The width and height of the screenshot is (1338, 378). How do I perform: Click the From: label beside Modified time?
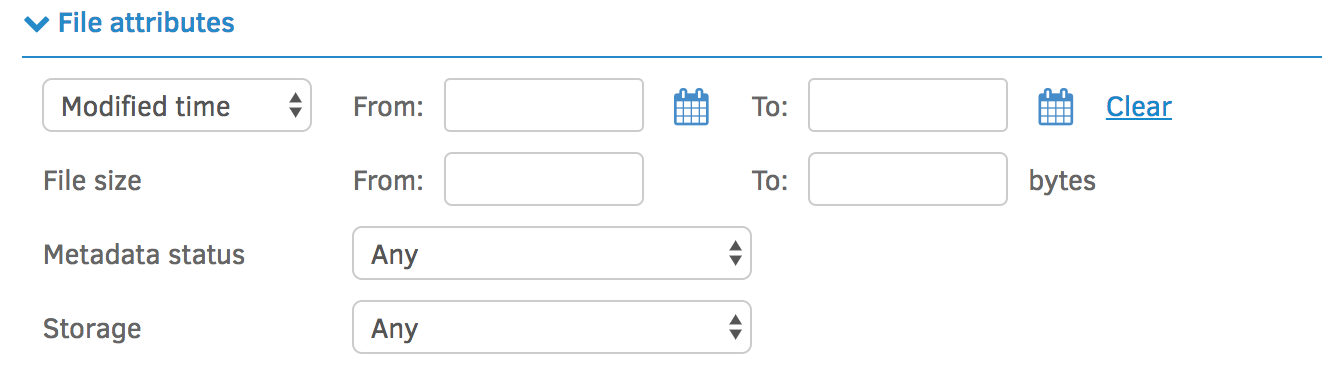(x=389, y=107)
